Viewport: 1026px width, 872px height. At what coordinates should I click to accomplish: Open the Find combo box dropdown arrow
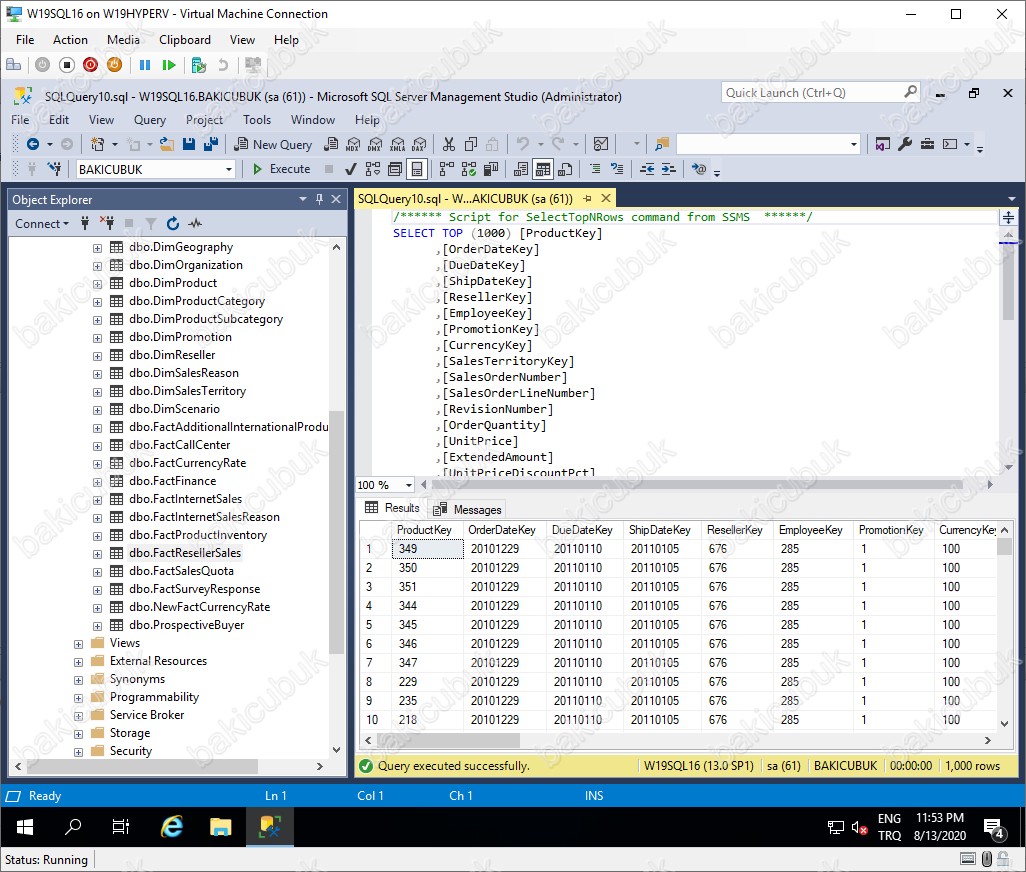pyautogui.click(x=853, y=145)
